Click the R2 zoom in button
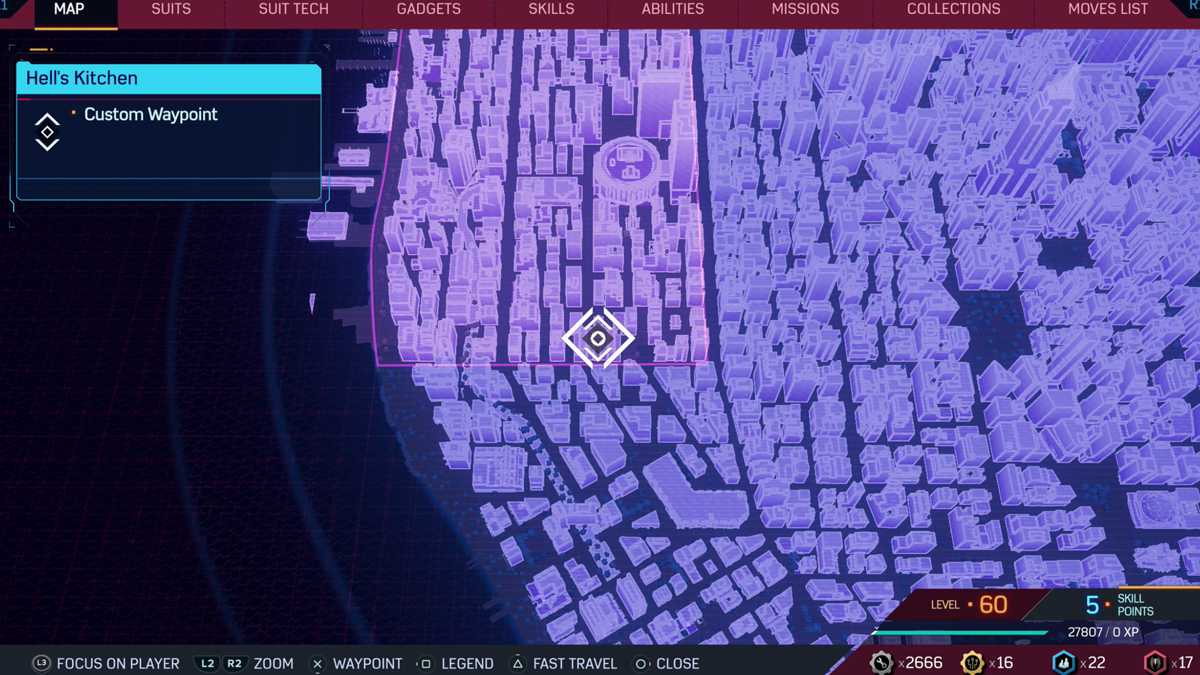The width and height of the screenshot is (1200, 675). coord(234,664)
